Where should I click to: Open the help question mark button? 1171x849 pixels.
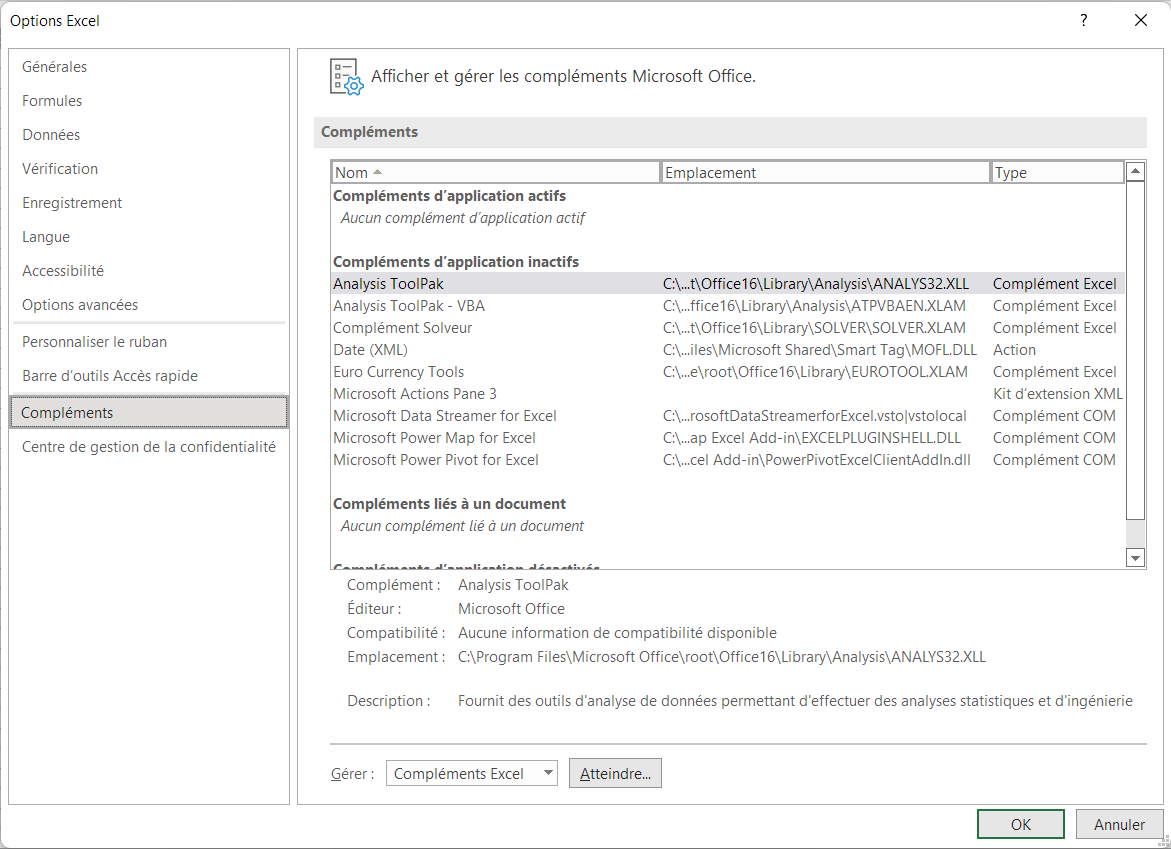(1084, 20)
